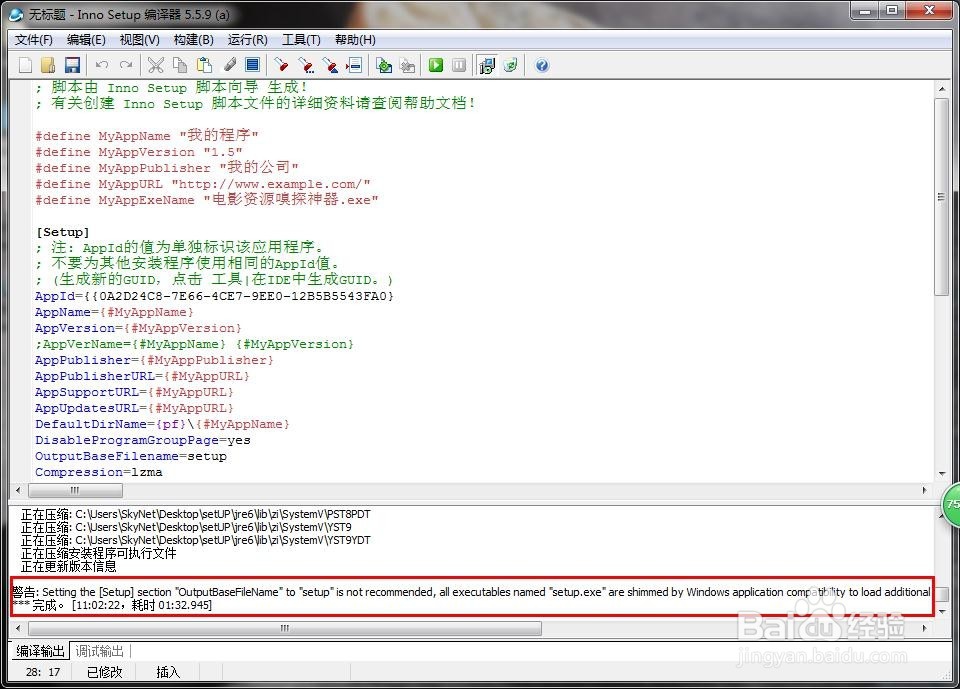Open the 编辑(E) menu
Image resolution: width=960 pixels, height=689 pixels.
[x=86, y=40]
